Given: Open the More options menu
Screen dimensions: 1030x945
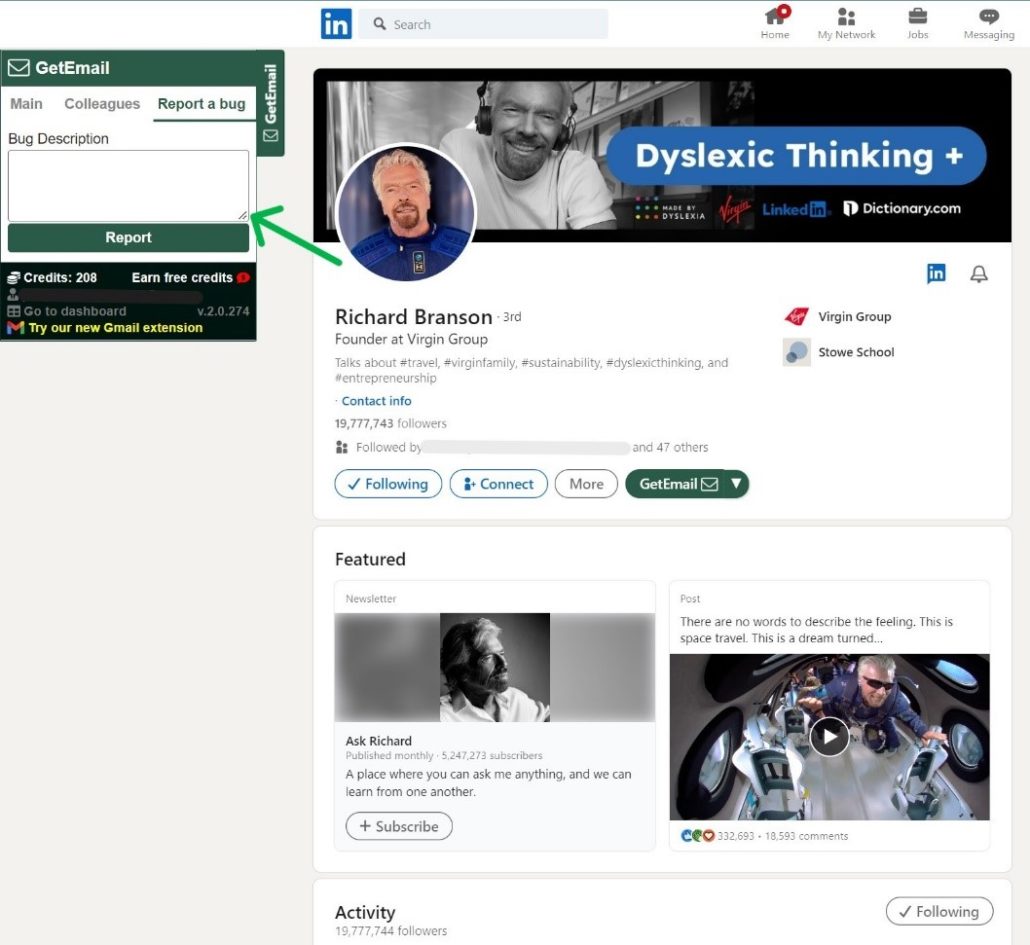Looking at the screenshot, I should (x=586, y=484).
